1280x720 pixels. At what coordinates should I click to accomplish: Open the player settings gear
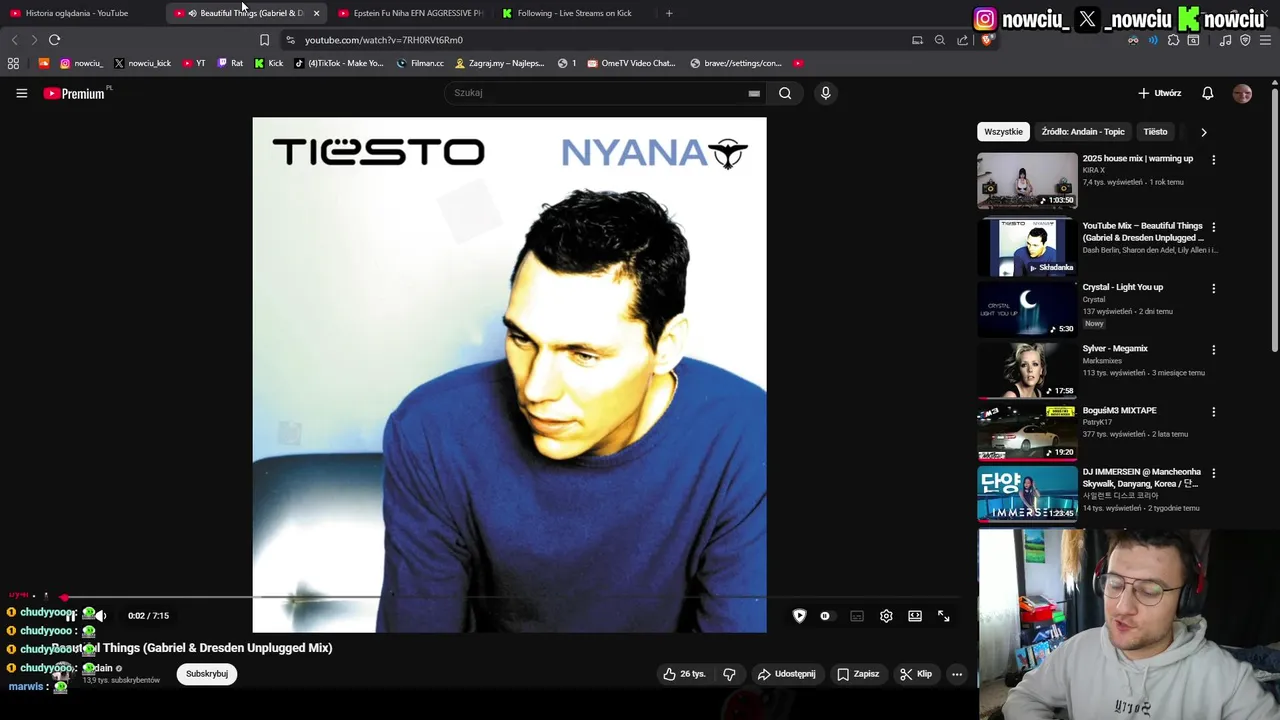[886, 616]
